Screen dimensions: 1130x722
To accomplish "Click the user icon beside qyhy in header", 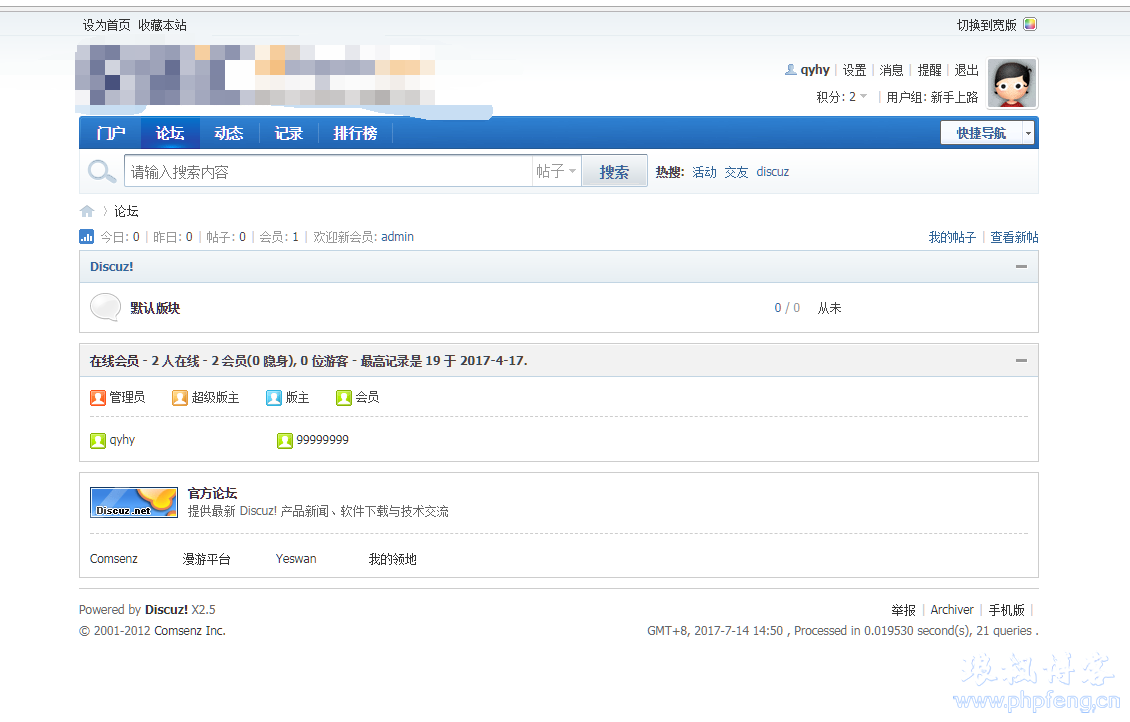I will (x=791, y=70).
